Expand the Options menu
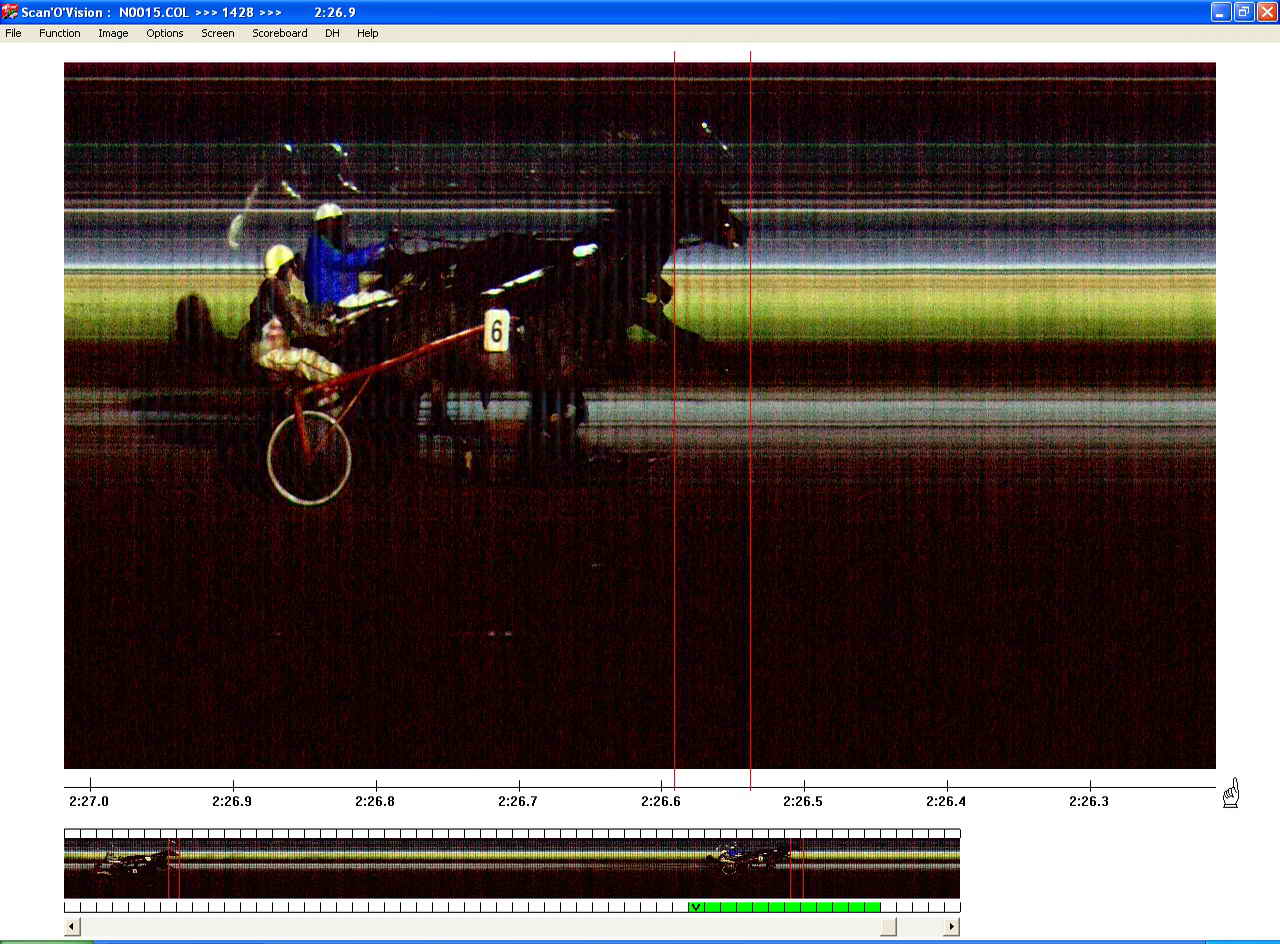This screenshot has width=1280, height=944. click(165, 33)
